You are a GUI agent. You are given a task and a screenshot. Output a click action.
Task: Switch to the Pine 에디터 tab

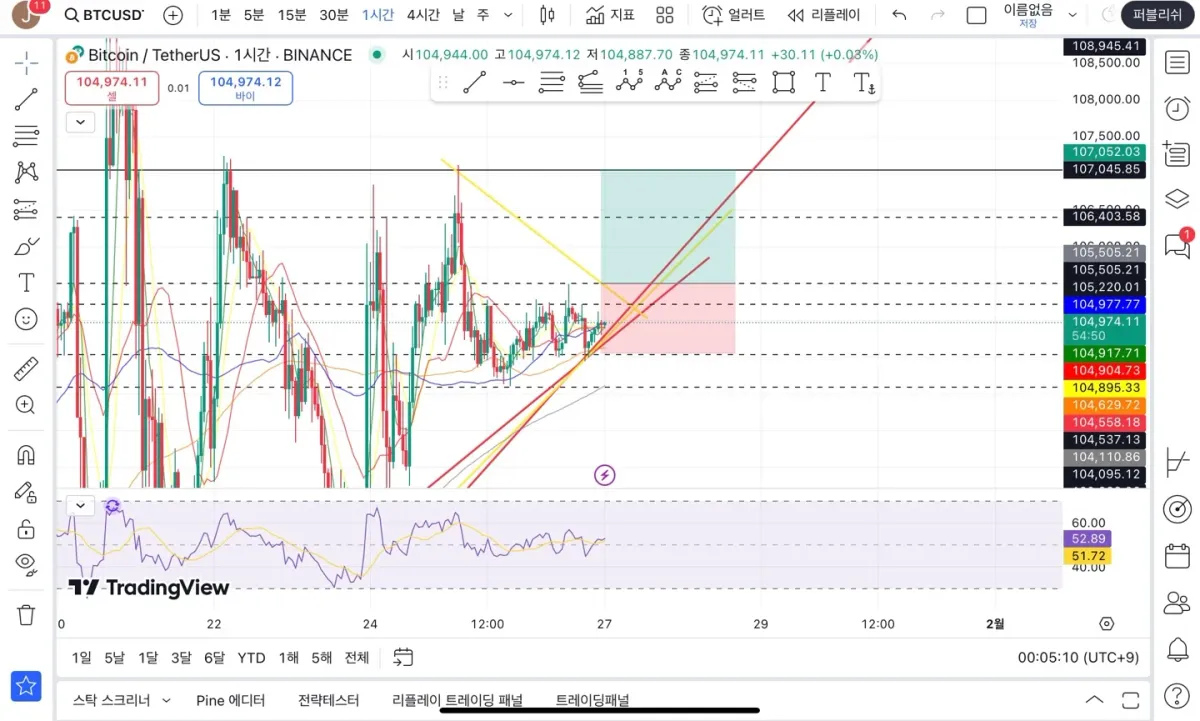pos(231,701)
